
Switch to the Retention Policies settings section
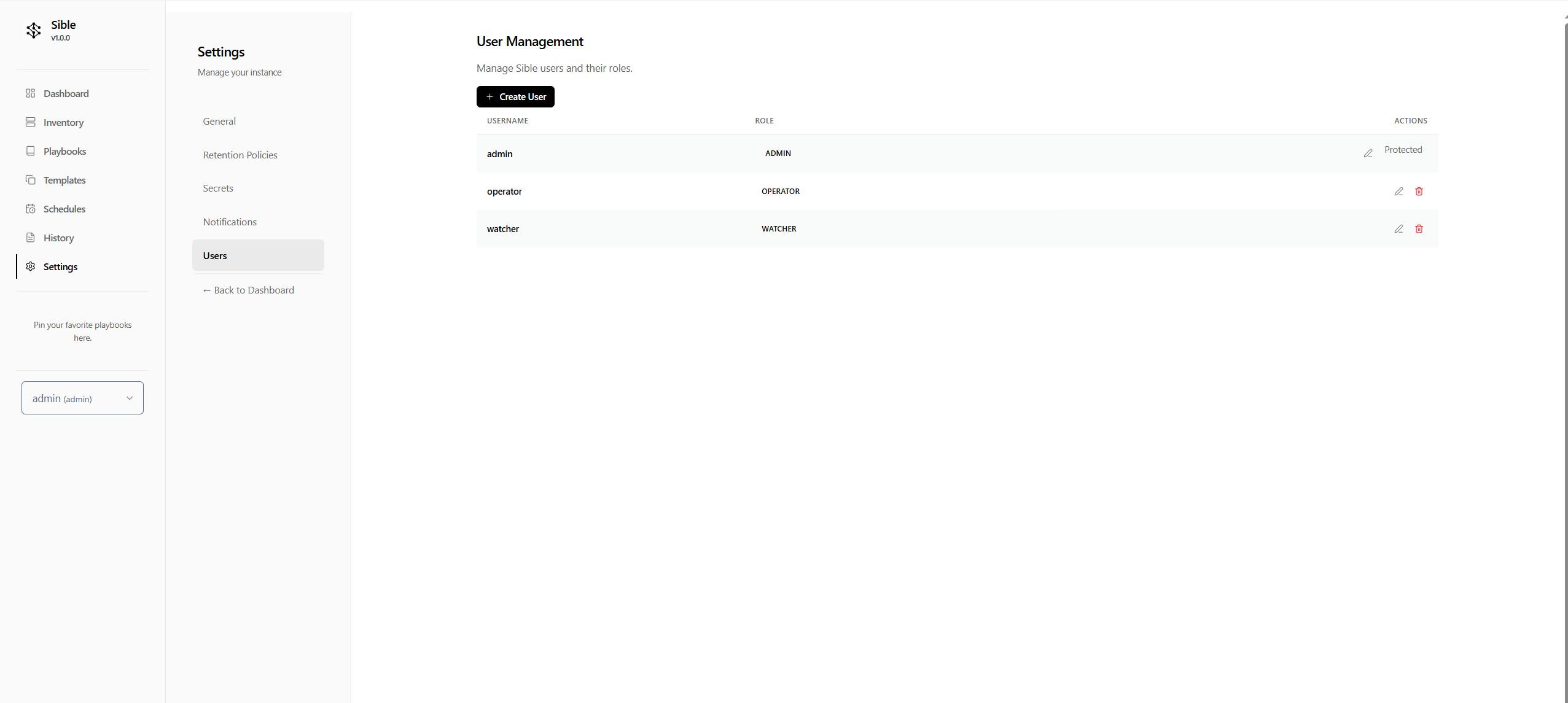240,155
